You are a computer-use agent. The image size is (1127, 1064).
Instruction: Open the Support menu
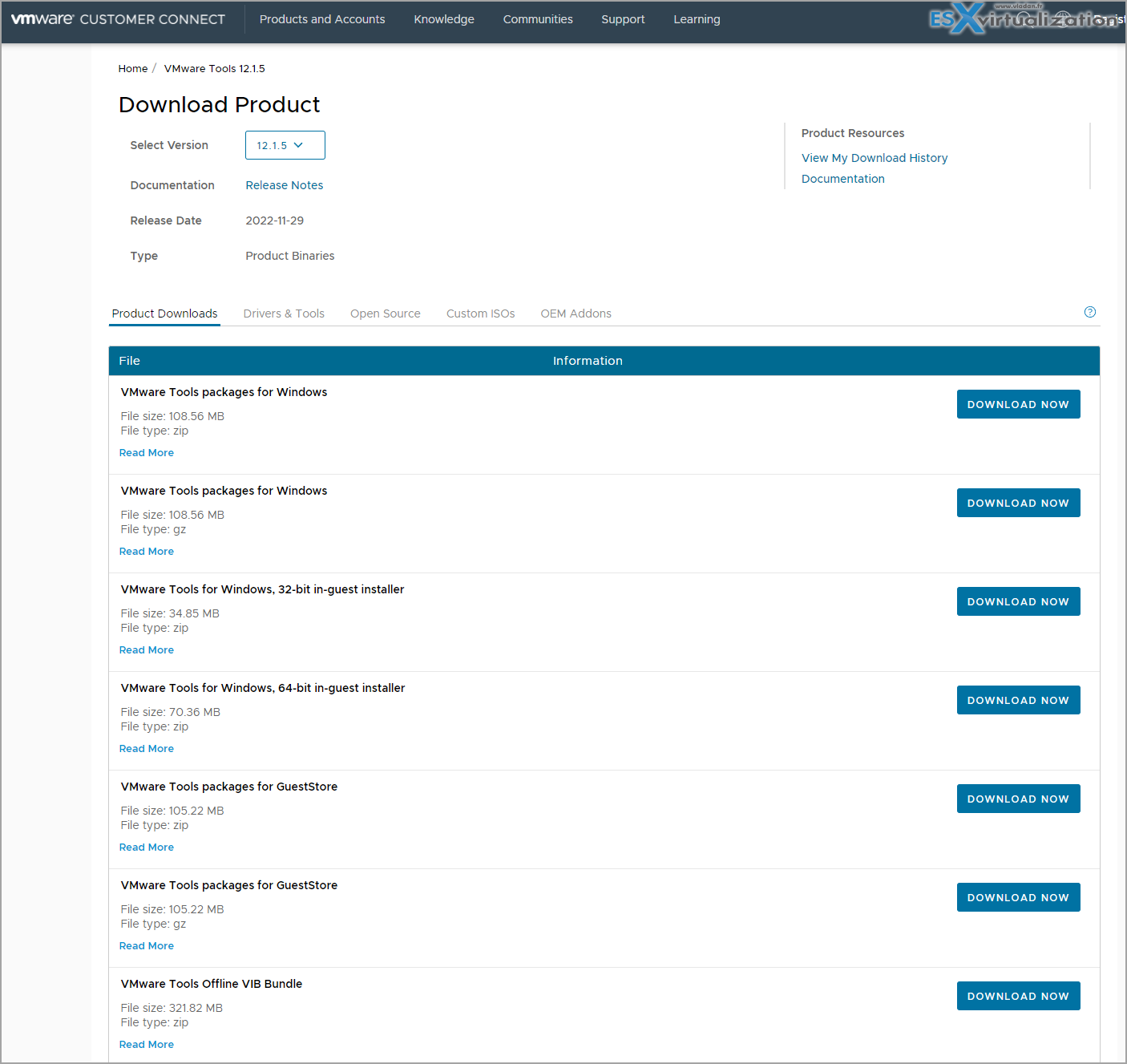623,19
